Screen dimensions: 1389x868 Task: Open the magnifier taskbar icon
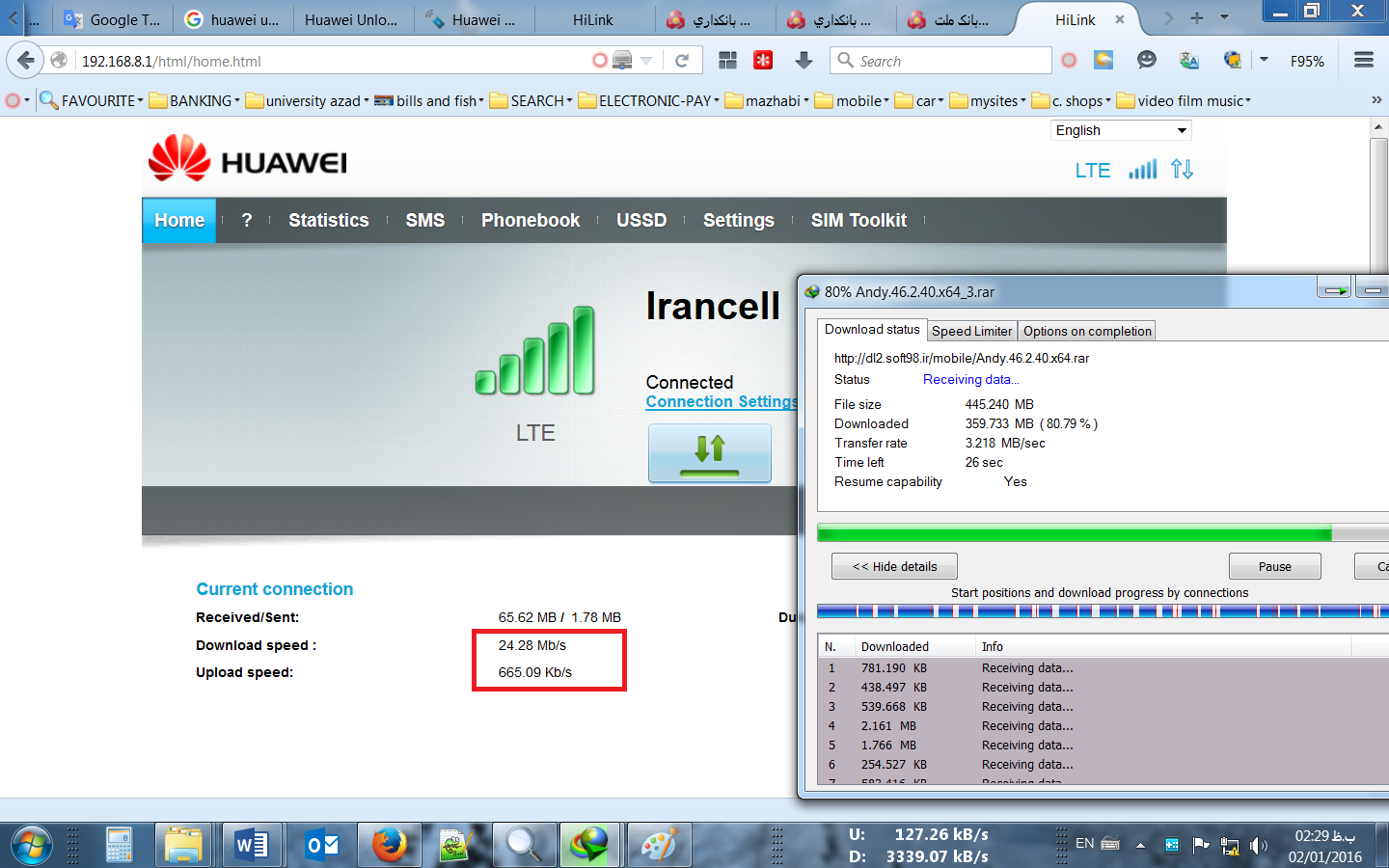coord(524,846)
